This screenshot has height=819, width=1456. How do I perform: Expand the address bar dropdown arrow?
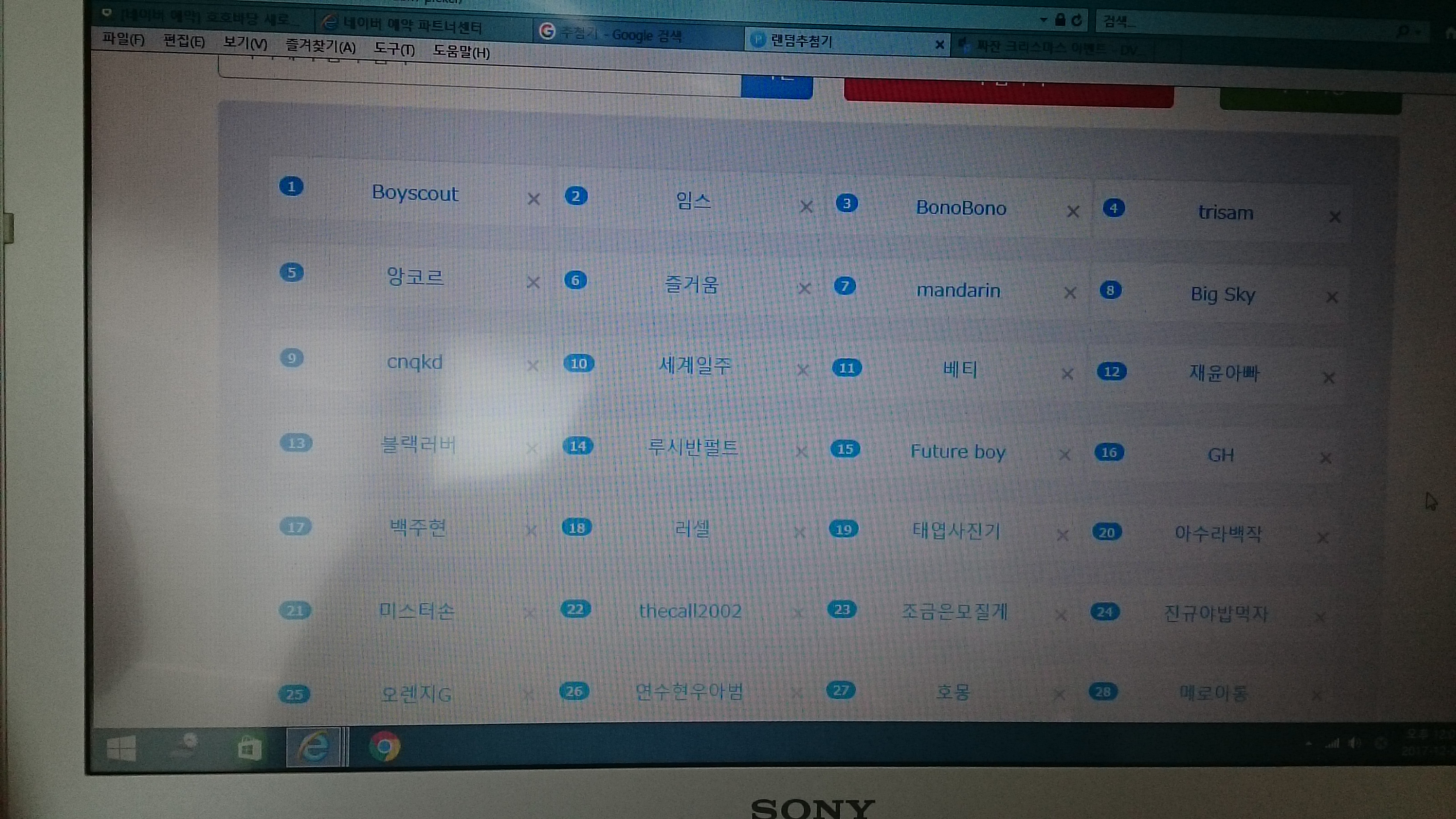tap(1043, 20)
